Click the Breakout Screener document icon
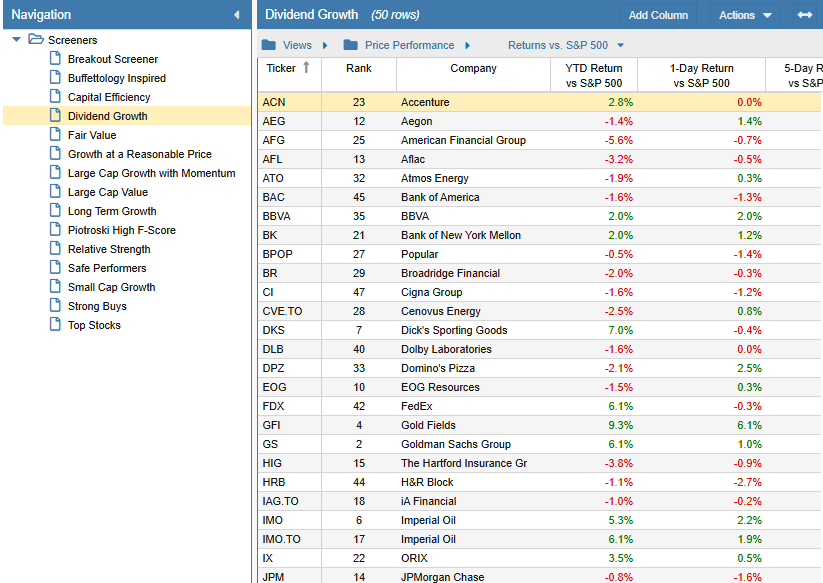The image size is (823, 583). (x=56, y=59)
